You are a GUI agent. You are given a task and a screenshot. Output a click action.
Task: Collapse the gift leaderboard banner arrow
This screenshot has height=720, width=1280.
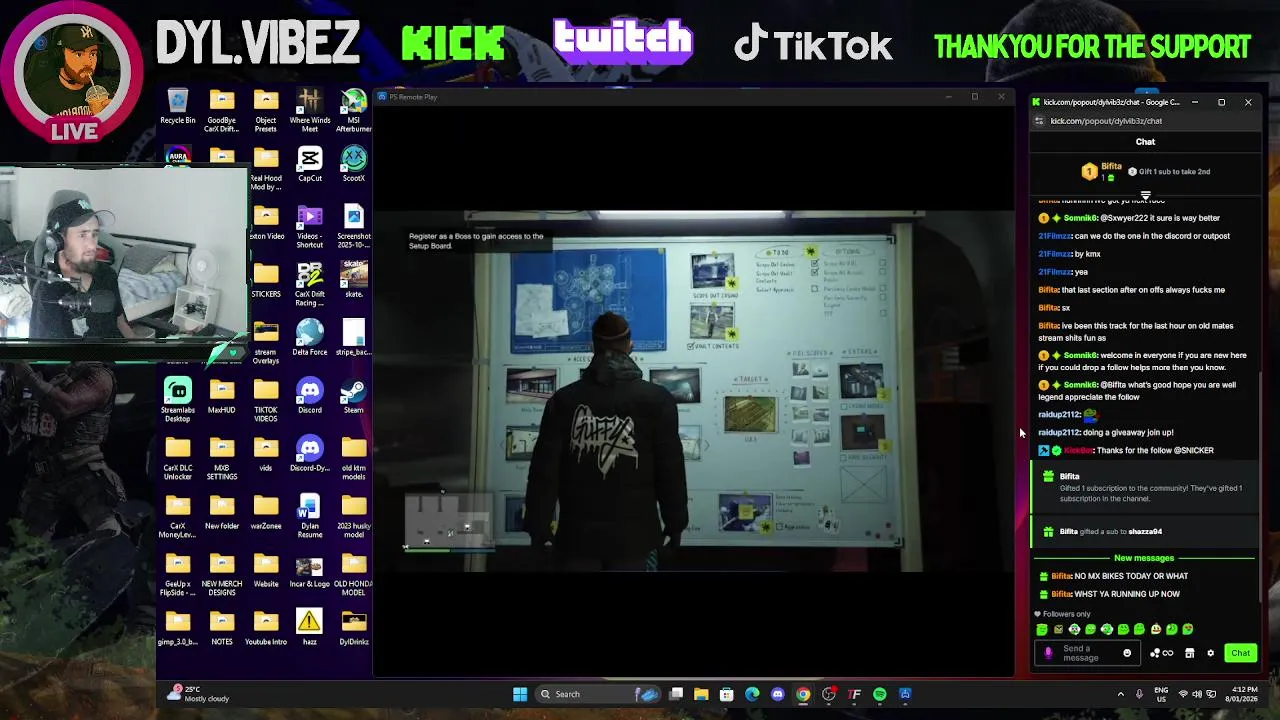[1146, 195]
